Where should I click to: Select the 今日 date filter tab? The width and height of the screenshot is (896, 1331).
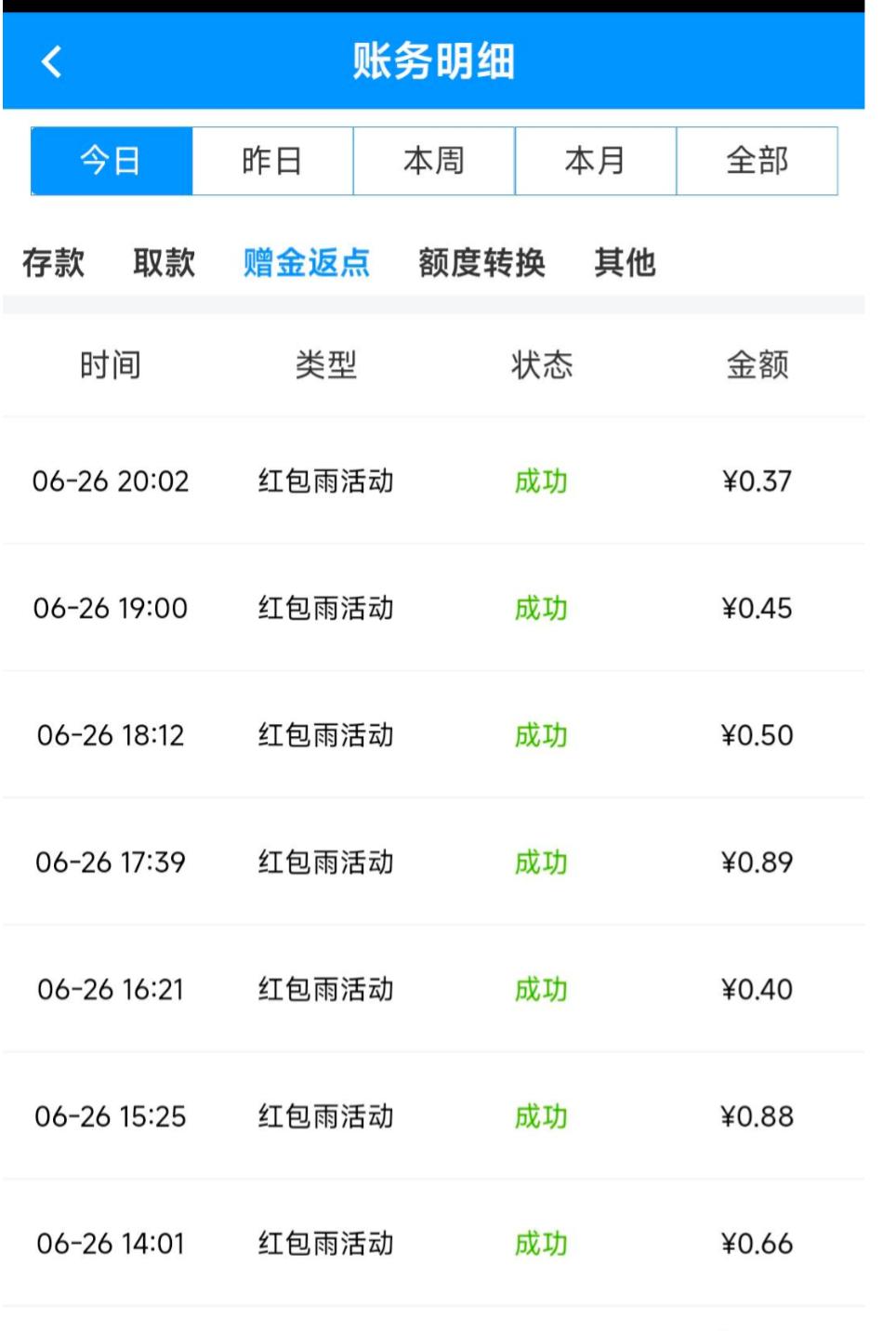point(112,161)
